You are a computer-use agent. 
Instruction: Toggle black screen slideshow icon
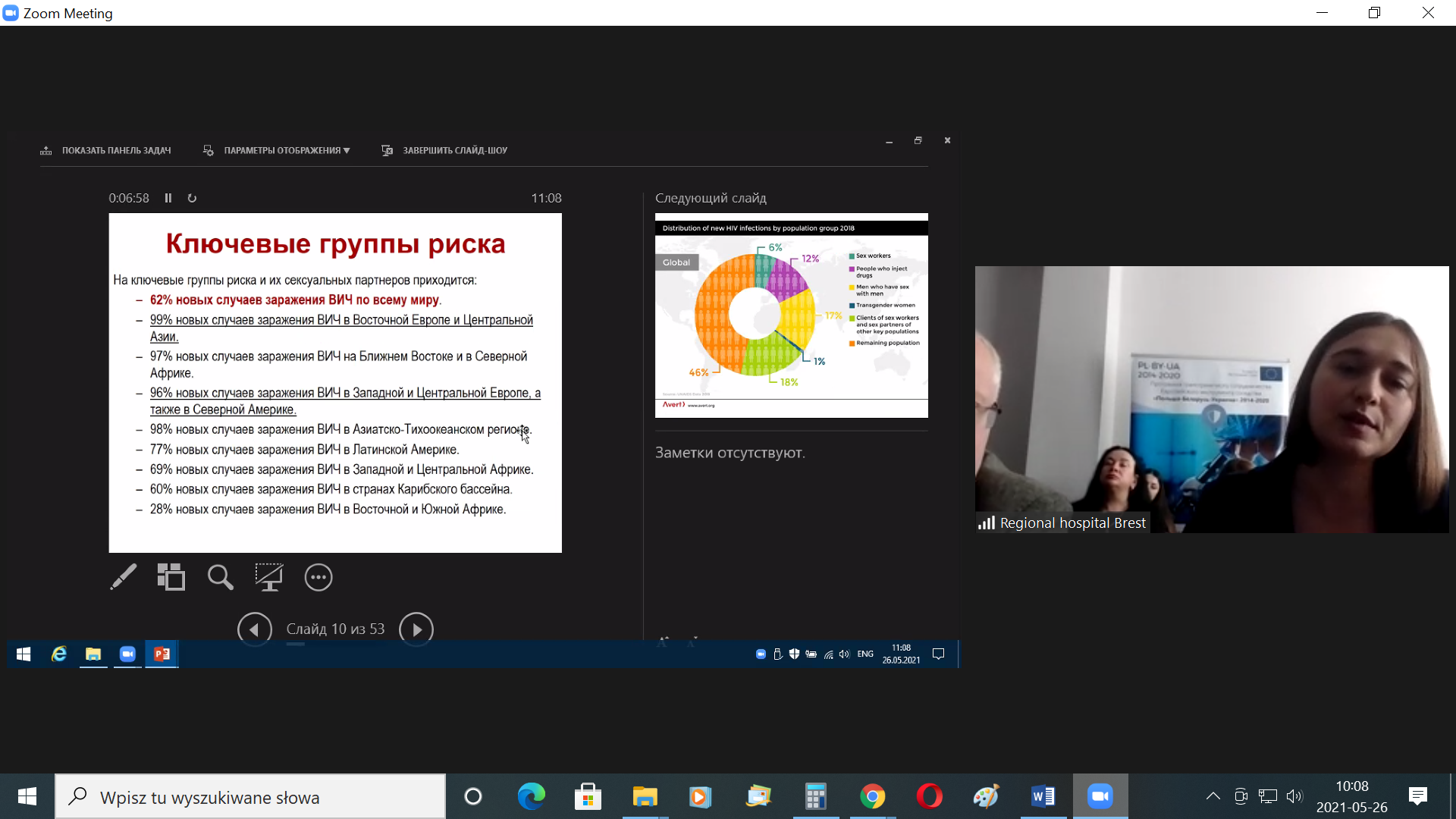(x=268, y=577)
